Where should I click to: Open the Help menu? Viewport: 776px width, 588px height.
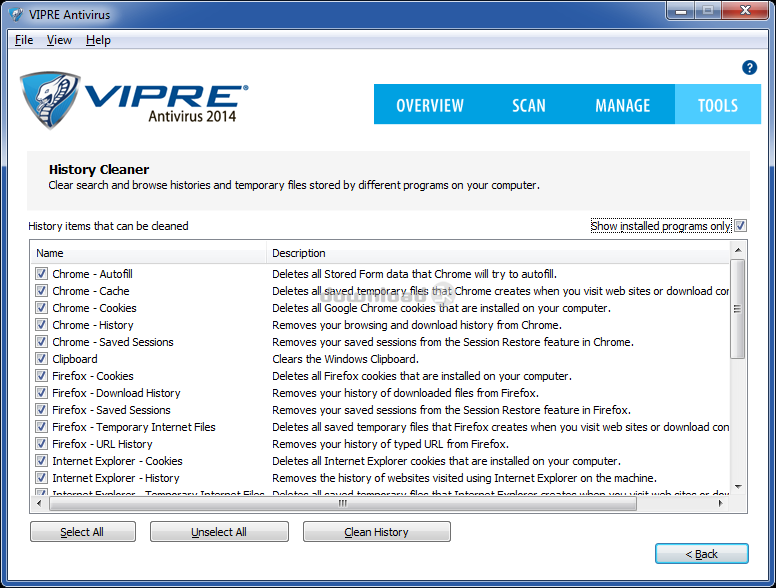click(98, 40)
